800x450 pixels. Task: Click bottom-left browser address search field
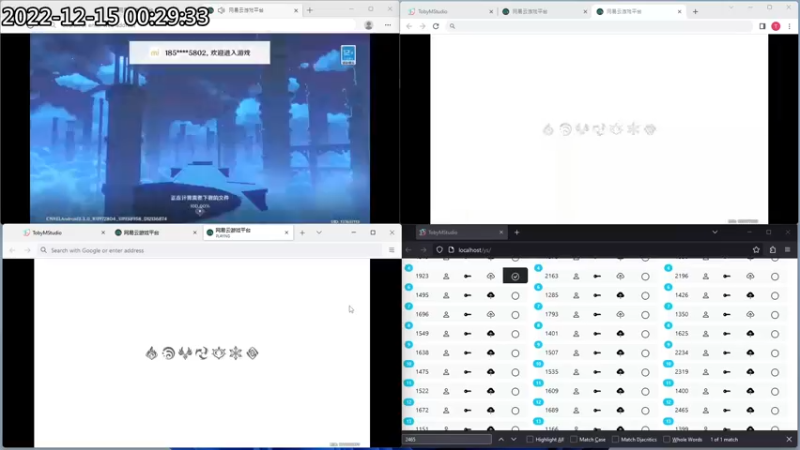click(210, 250)
